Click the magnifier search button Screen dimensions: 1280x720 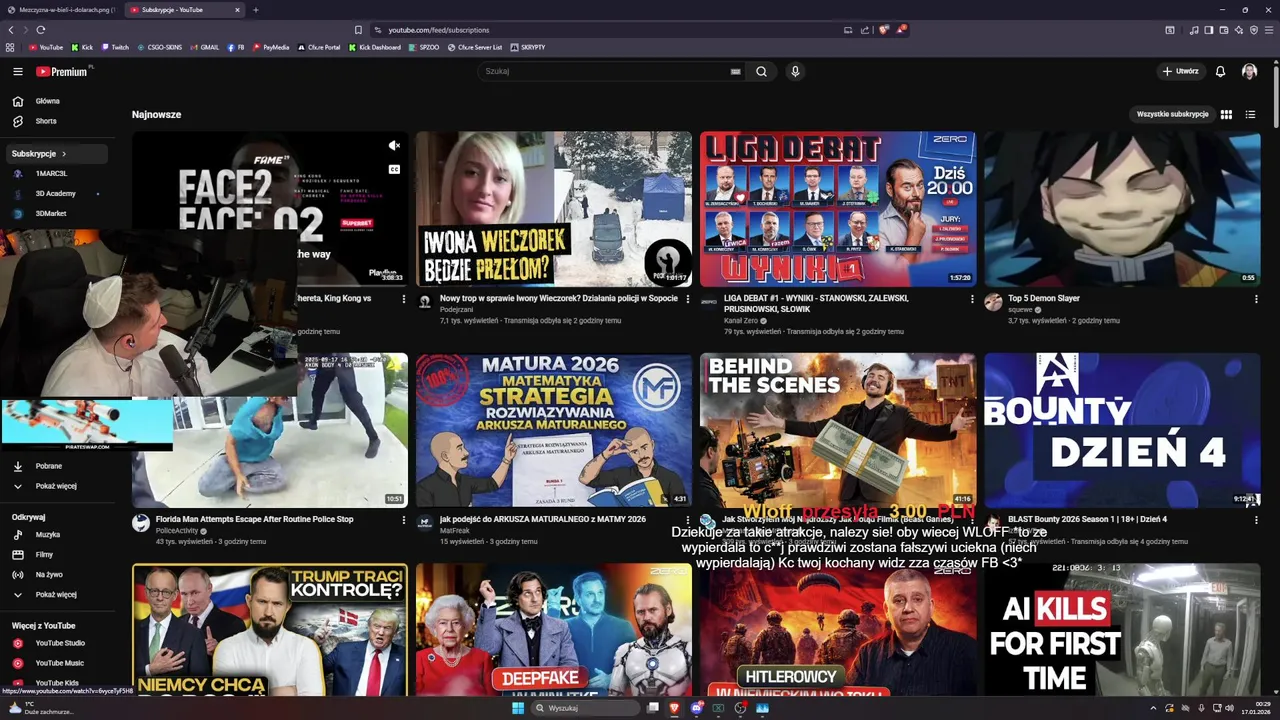761,71
